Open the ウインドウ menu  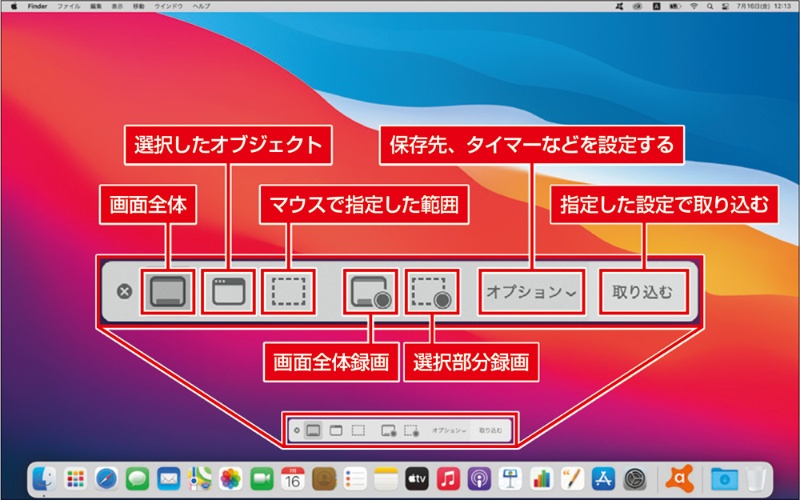tap(168, 6)
